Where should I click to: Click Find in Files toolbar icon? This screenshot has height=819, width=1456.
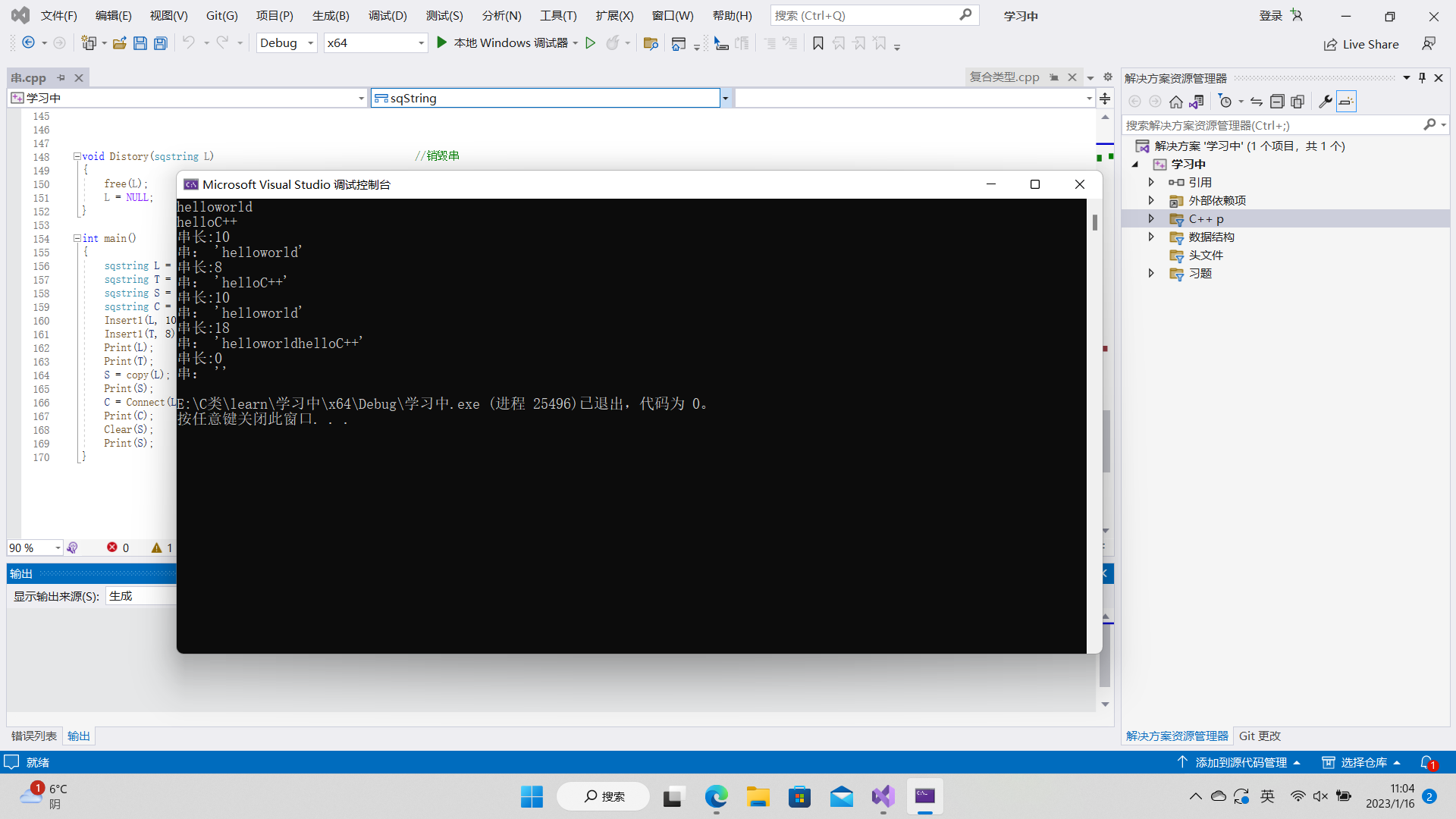(x=650, y=43)
